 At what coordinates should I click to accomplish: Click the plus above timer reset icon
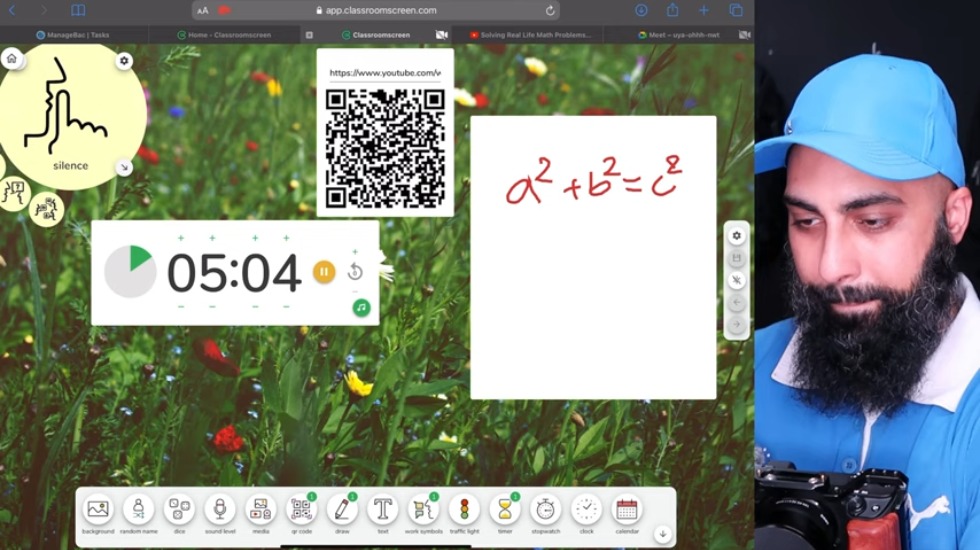click(x=355, y=252)
